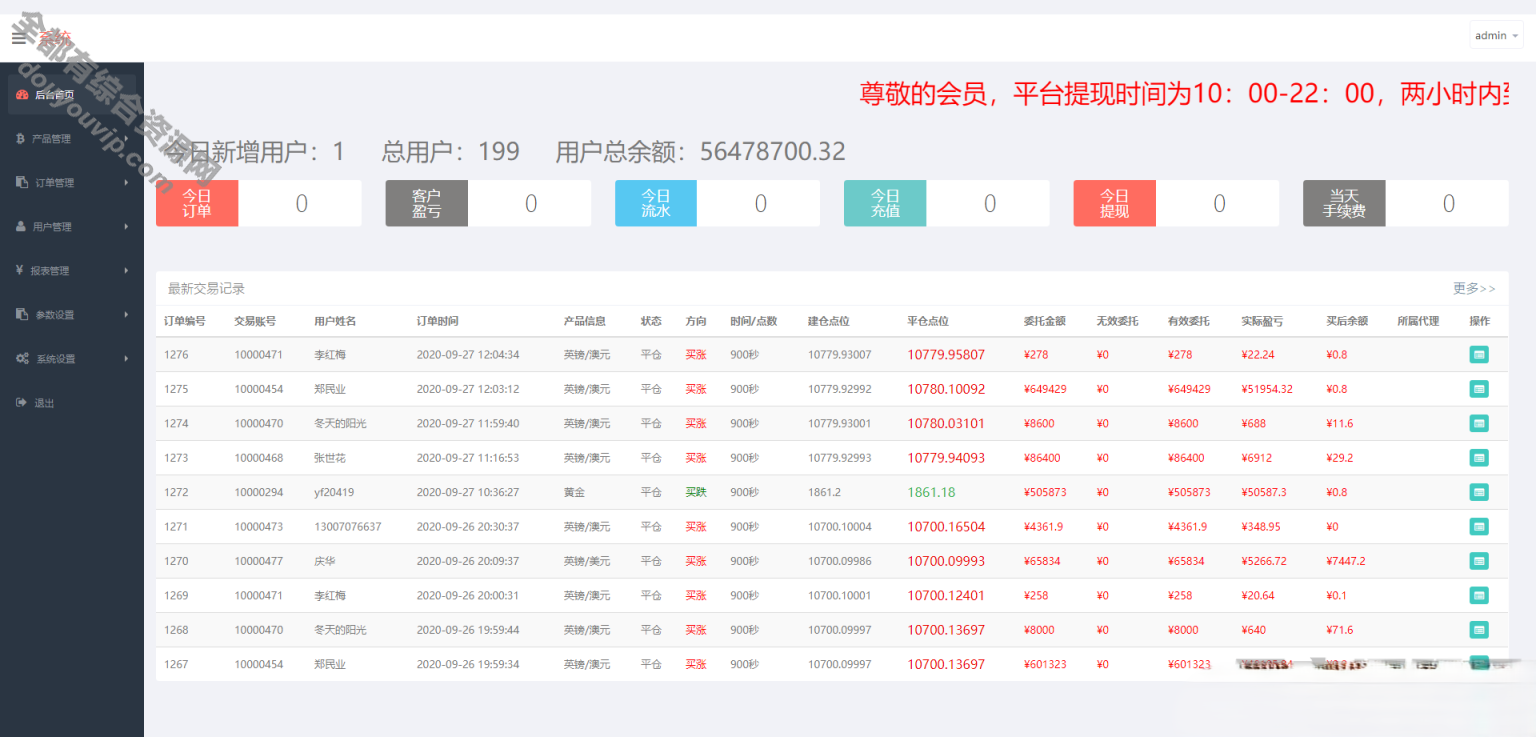Open details icon for order 1274
Screen dimensions: 1536x737
tap(1479, 423)
